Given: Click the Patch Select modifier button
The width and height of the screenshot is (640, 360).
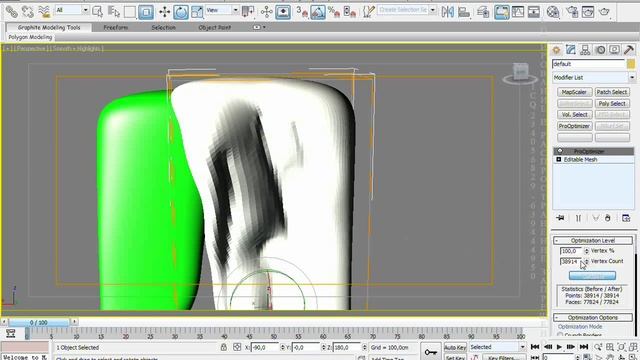Looking at the screenshot, I should (612, 92).
